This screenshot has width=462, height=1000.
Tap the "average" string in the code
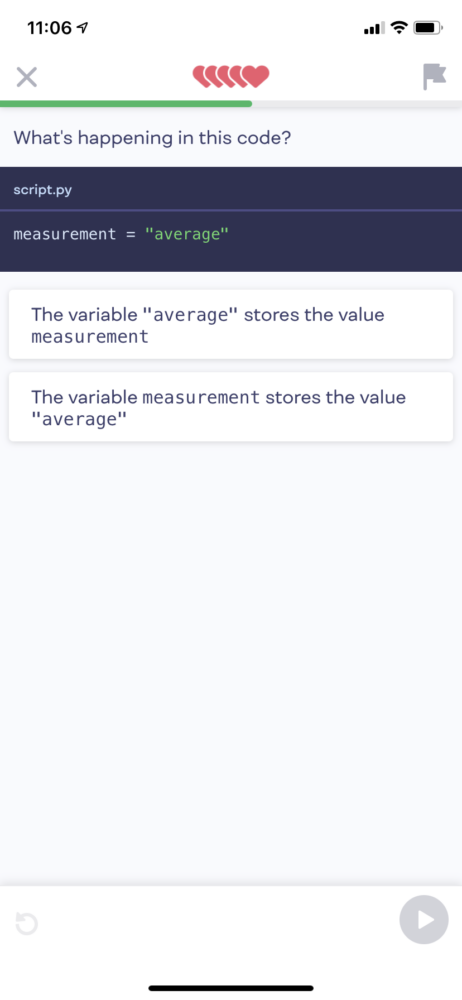point(186,234)
